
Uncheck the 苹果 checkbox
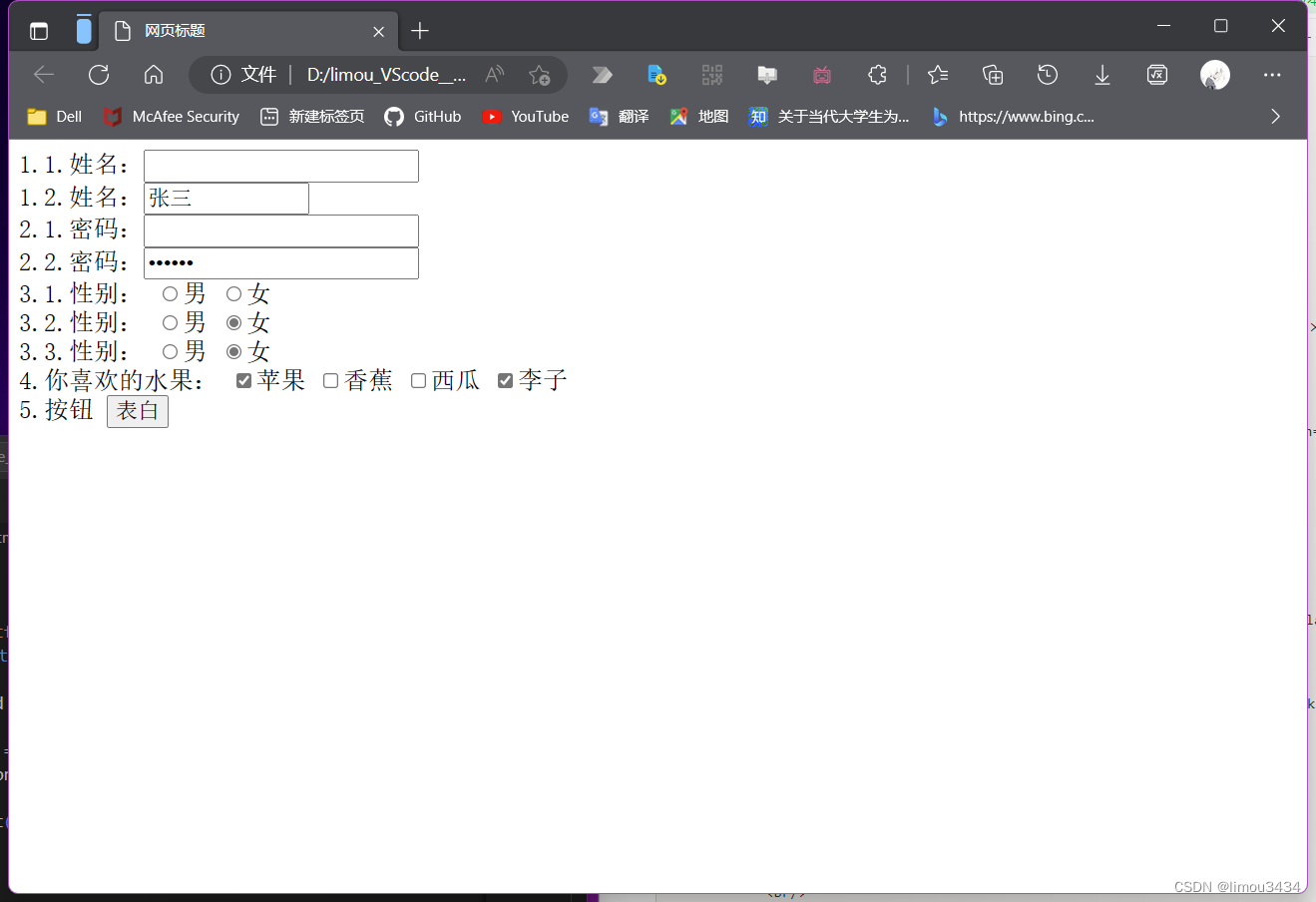click(x=243, y=380)
